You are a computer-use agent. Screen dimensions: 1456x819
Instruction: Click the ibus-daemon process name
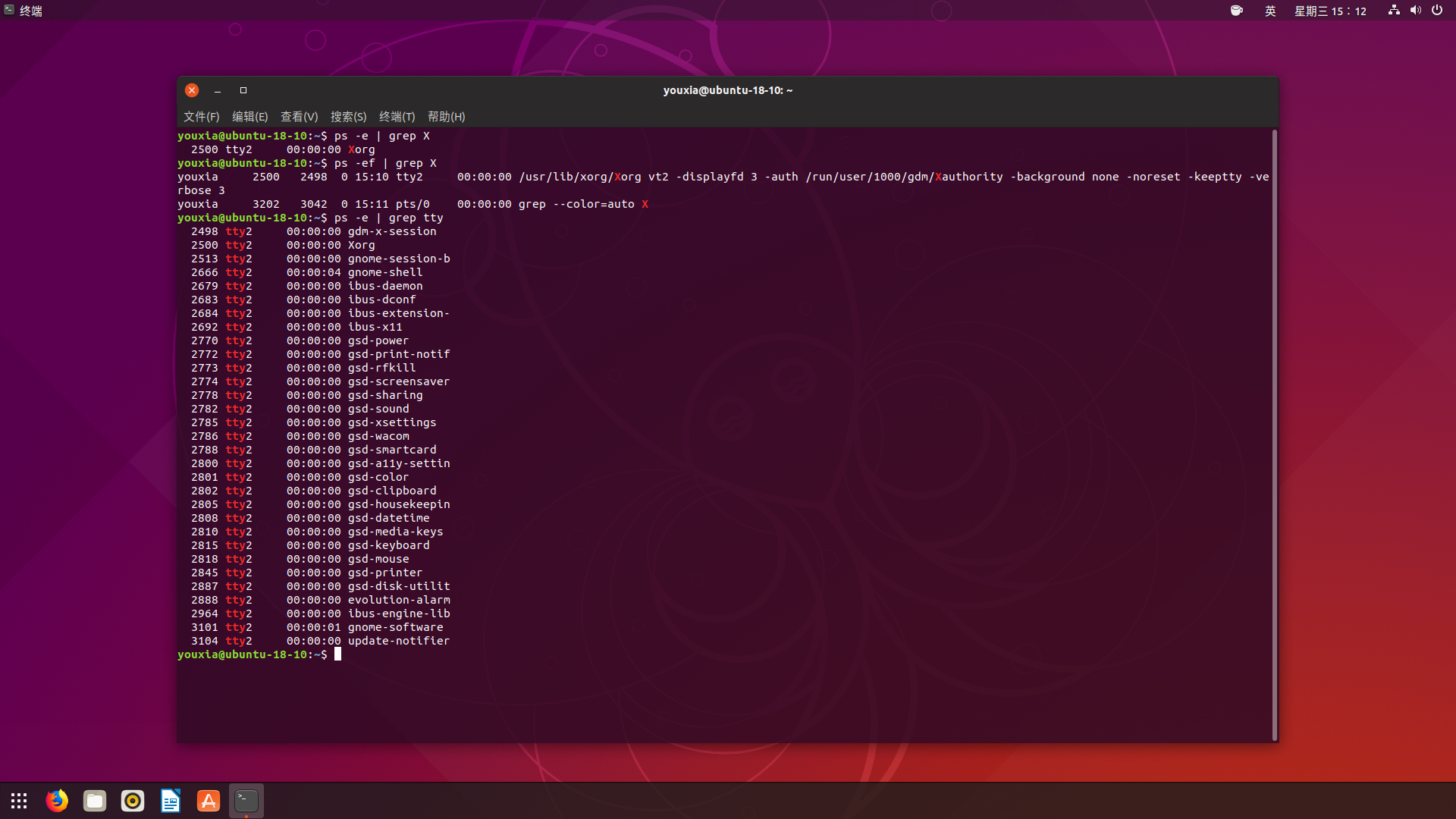tap(385, 286)
